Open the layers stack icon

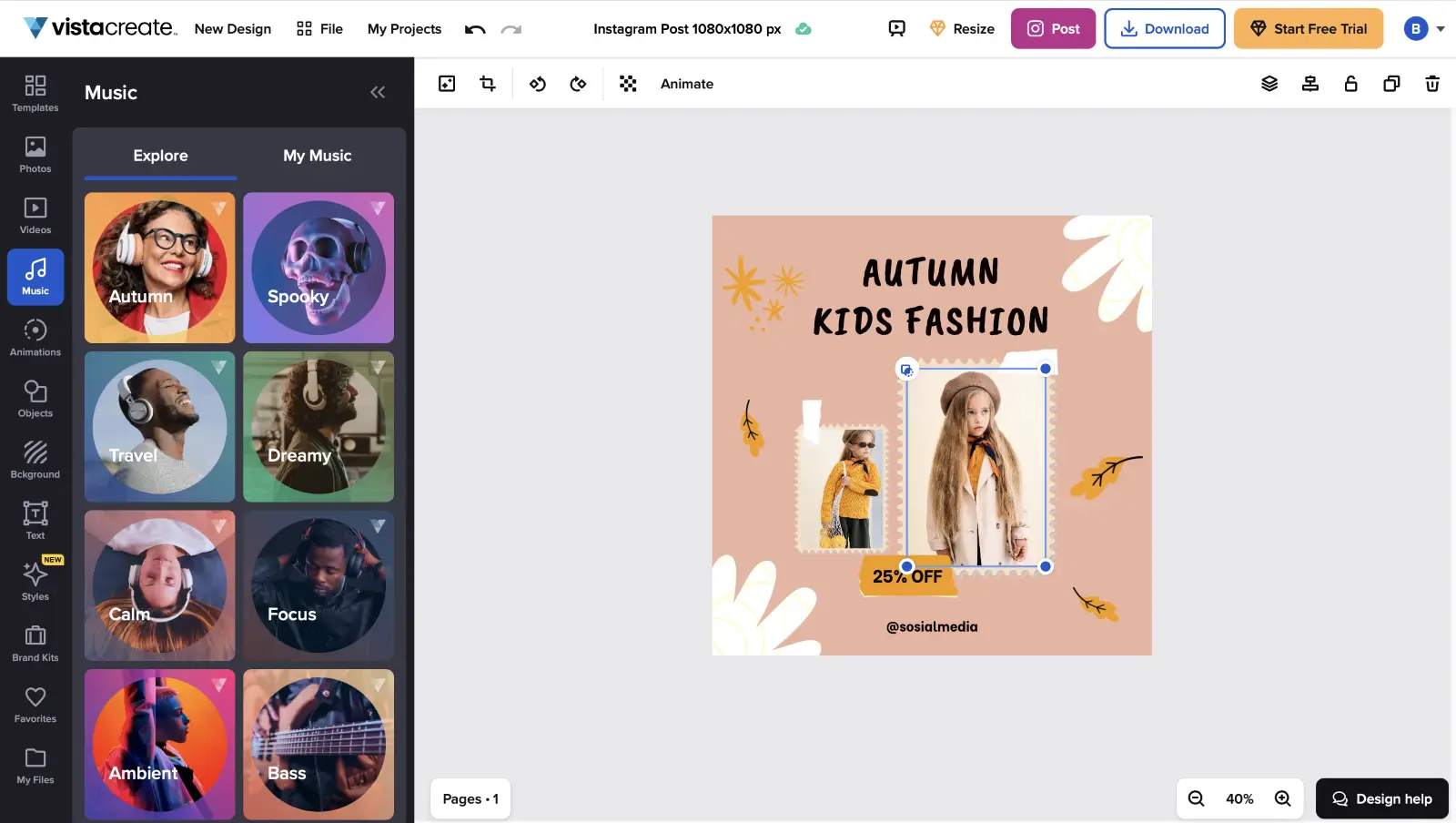tap(1269, 84)
